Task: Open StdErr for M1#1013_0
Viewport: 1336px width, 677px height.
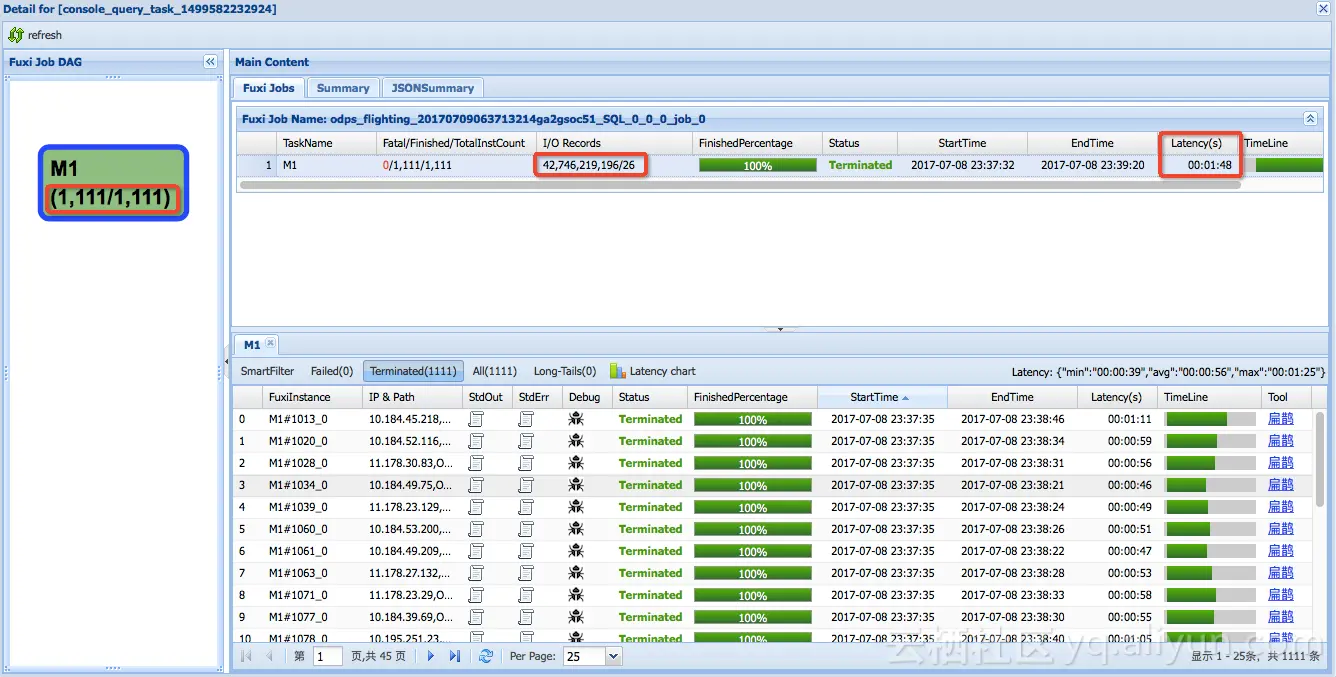Action: (x=526, y=419)
